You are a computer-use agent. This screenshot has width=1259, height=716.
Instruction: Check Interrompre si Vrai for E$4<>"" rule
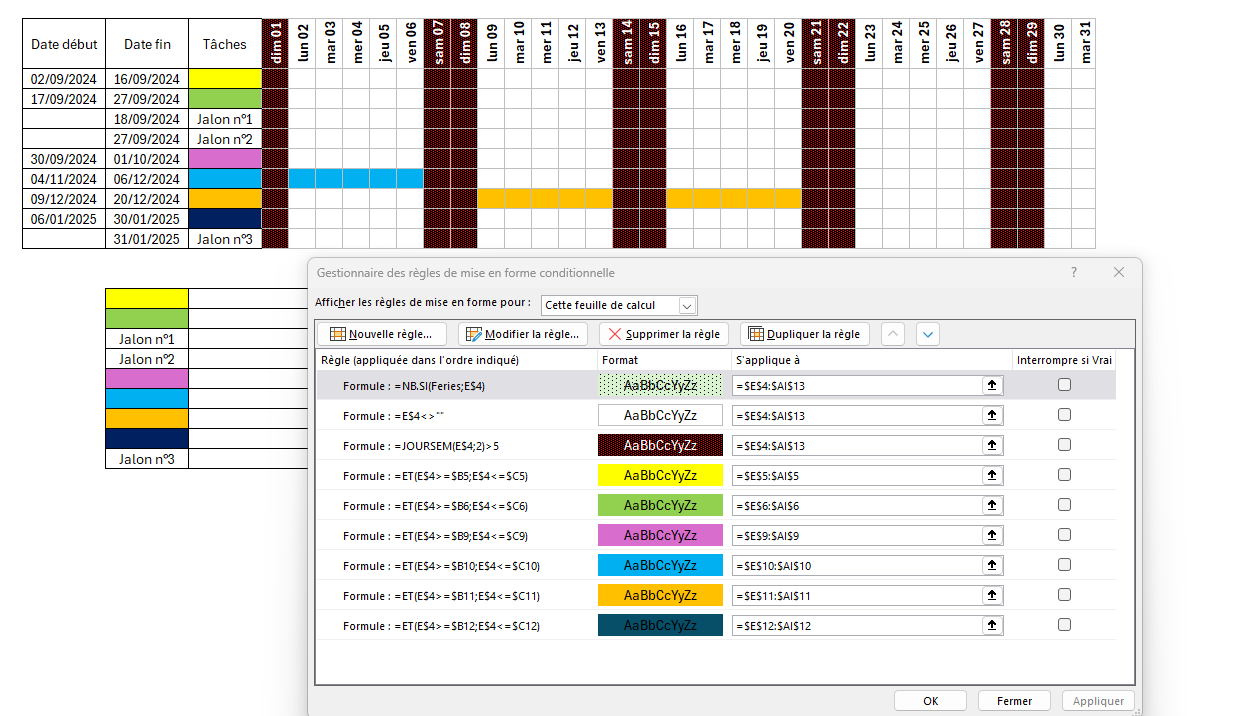coord(1064,415)
